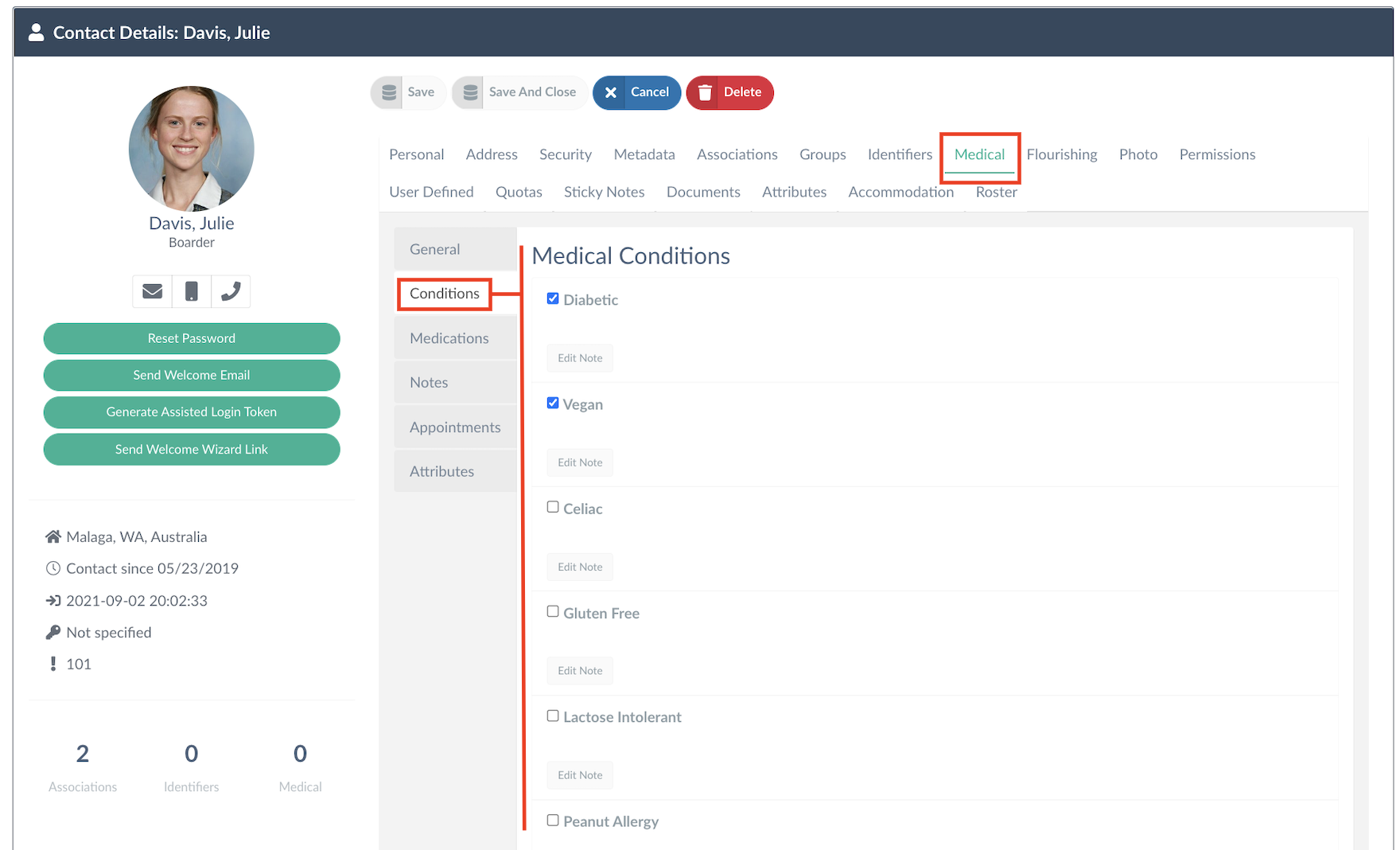This screenshot has width=1400, height=850.
Task: Click the 2 Associations counter
Action: click(83, 767)
